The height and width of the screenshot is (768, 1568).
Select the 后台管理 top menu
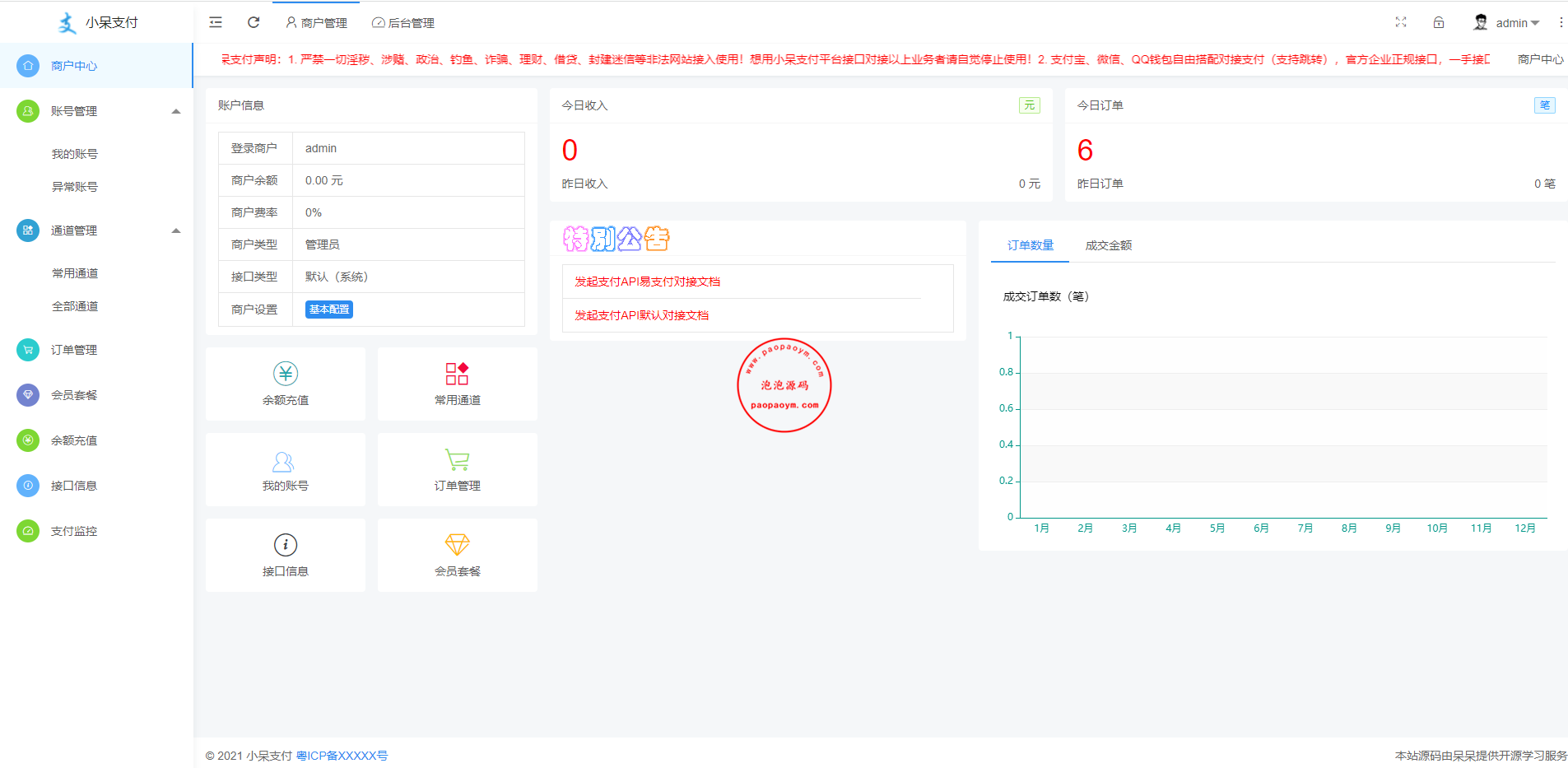tap(403, 23)
